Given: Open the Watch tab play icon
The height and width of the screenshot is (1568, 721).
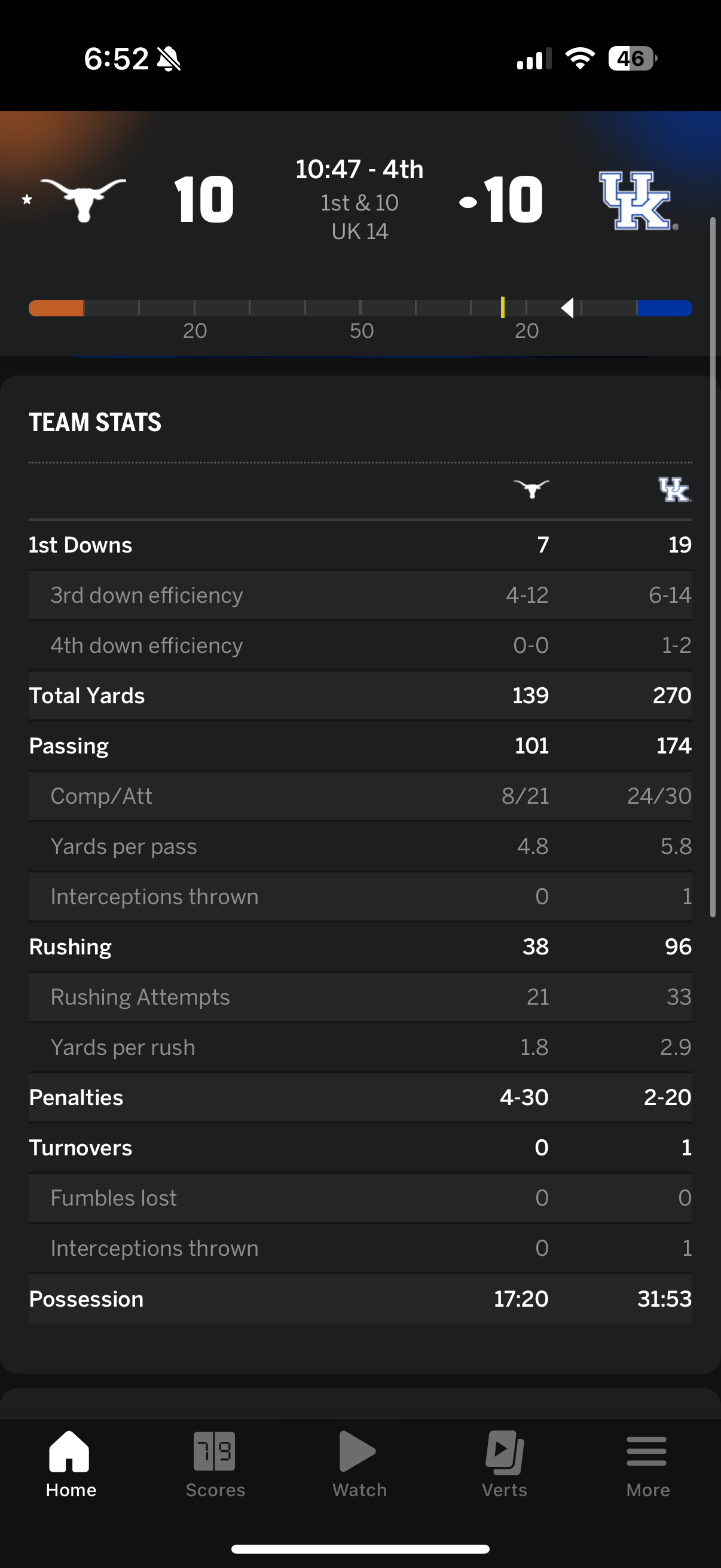Looking at the screenshot, I should [358, 1452].
